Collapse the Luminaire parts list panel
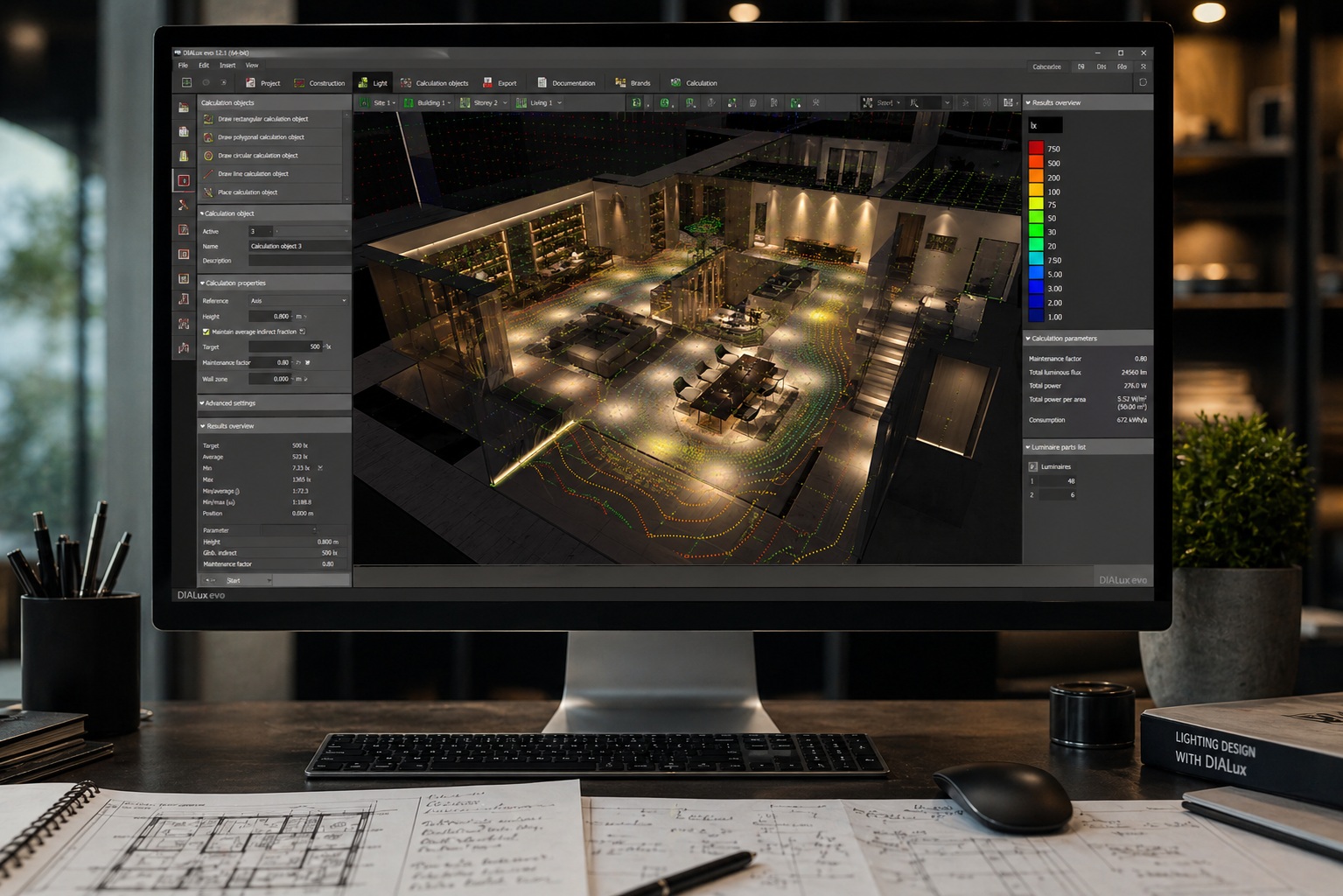 [x=1028, y=447]
